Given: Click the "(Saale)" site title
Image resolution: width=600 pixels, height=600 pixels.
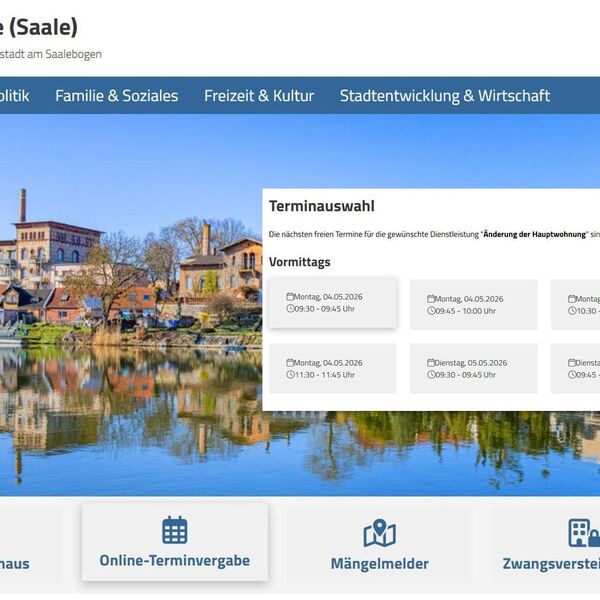Looking at the screenshot, I should click(43, 28).
